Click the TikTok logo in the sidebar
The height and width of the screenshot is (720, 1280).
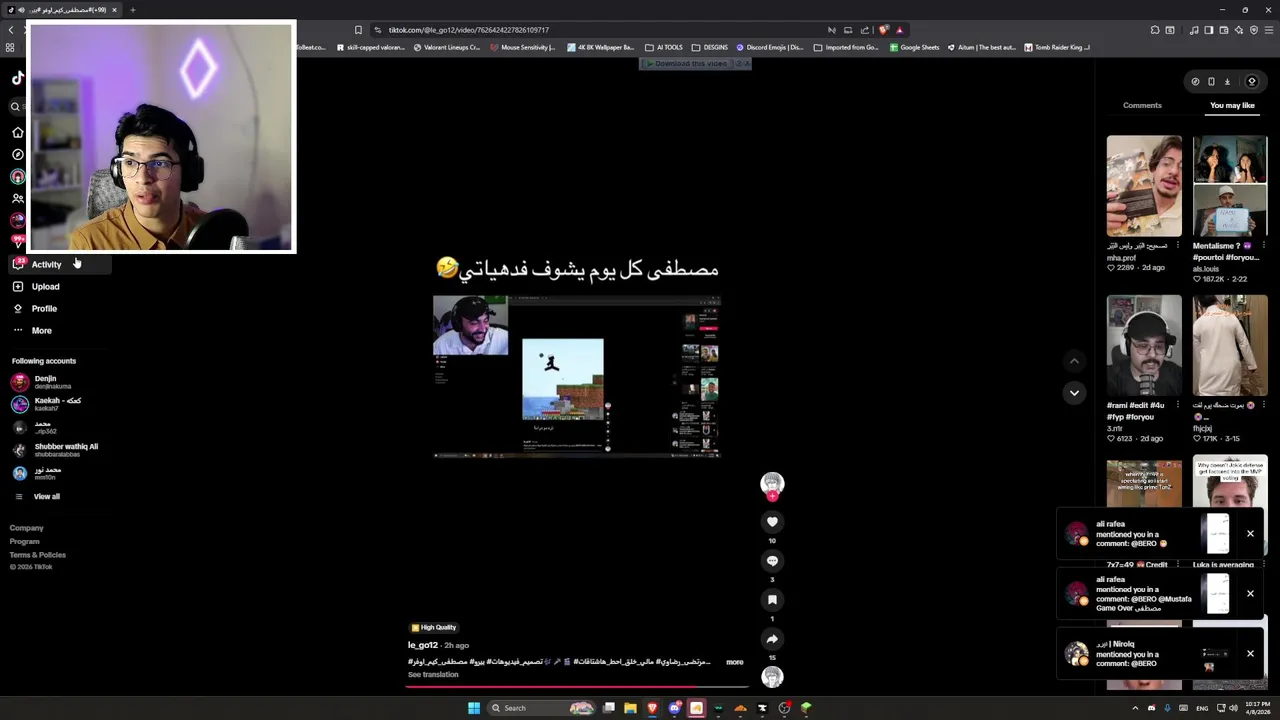point(17,78)
